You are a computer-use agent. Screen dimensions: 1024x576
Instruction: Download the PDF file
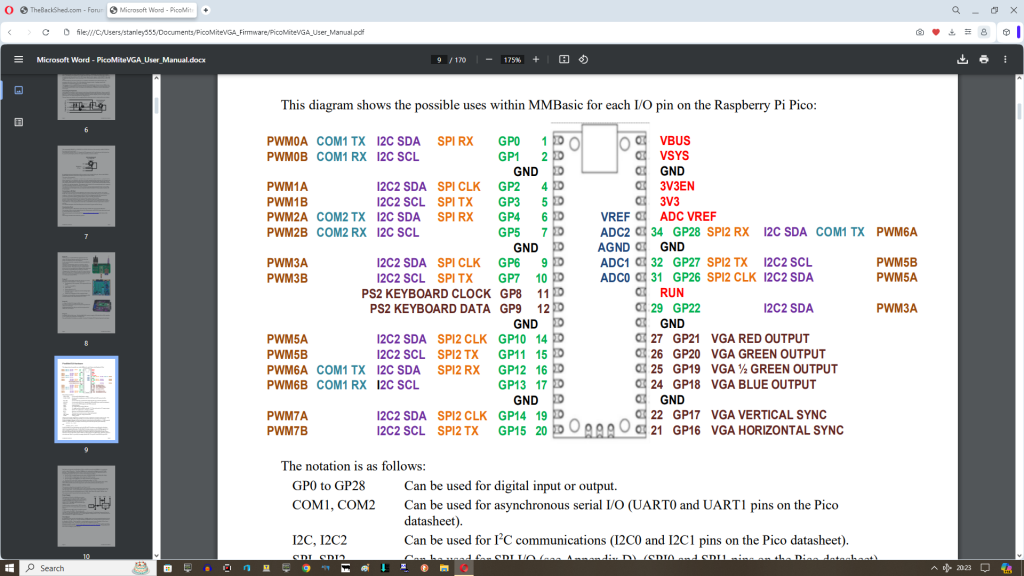962,59
